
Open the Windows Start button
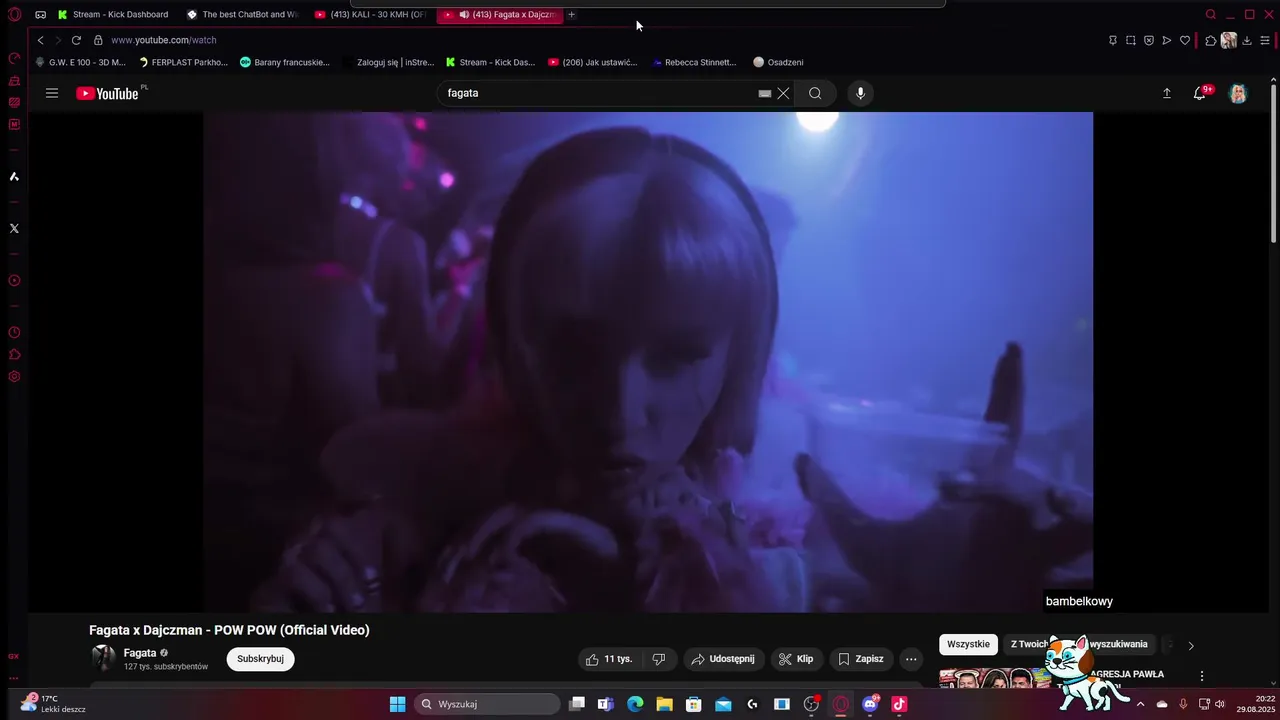(x=397, y=704)
